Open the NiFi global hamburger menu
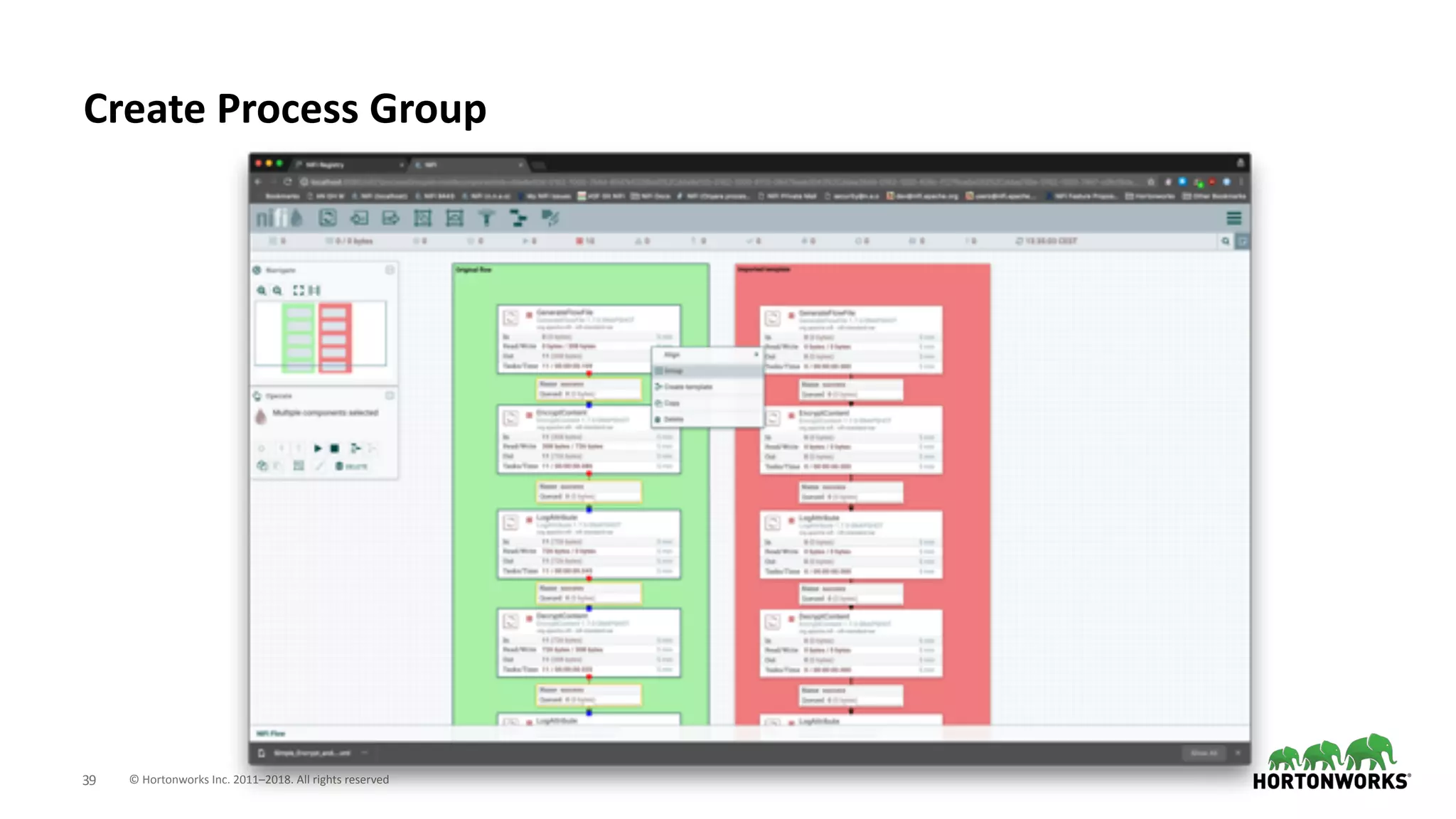This screenshot has width=1456, height=819. [x=1234, y=218]
